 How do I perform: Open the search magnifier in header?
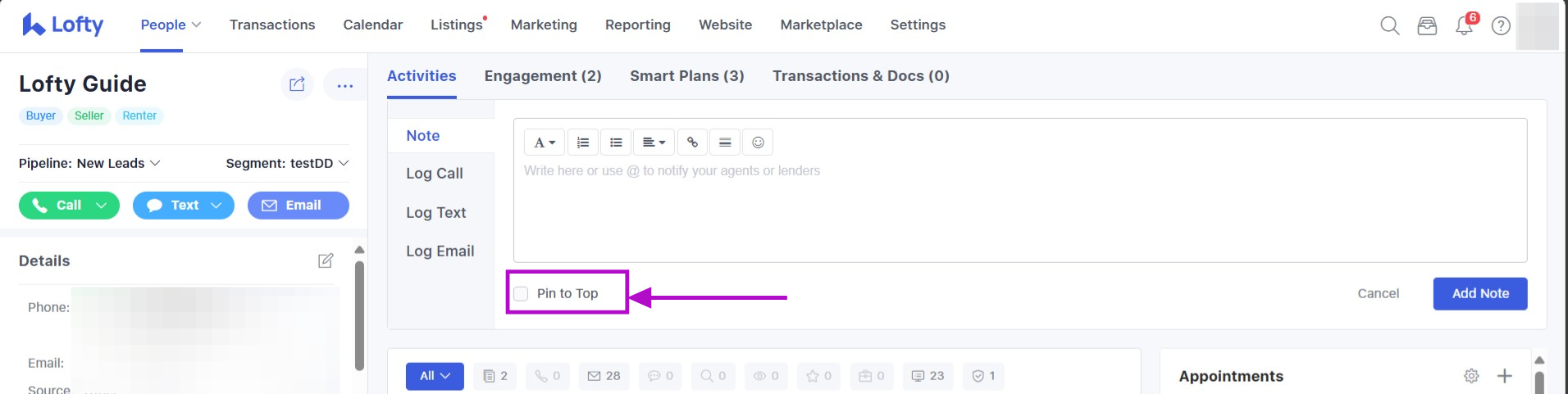[x=1389, y=25]
